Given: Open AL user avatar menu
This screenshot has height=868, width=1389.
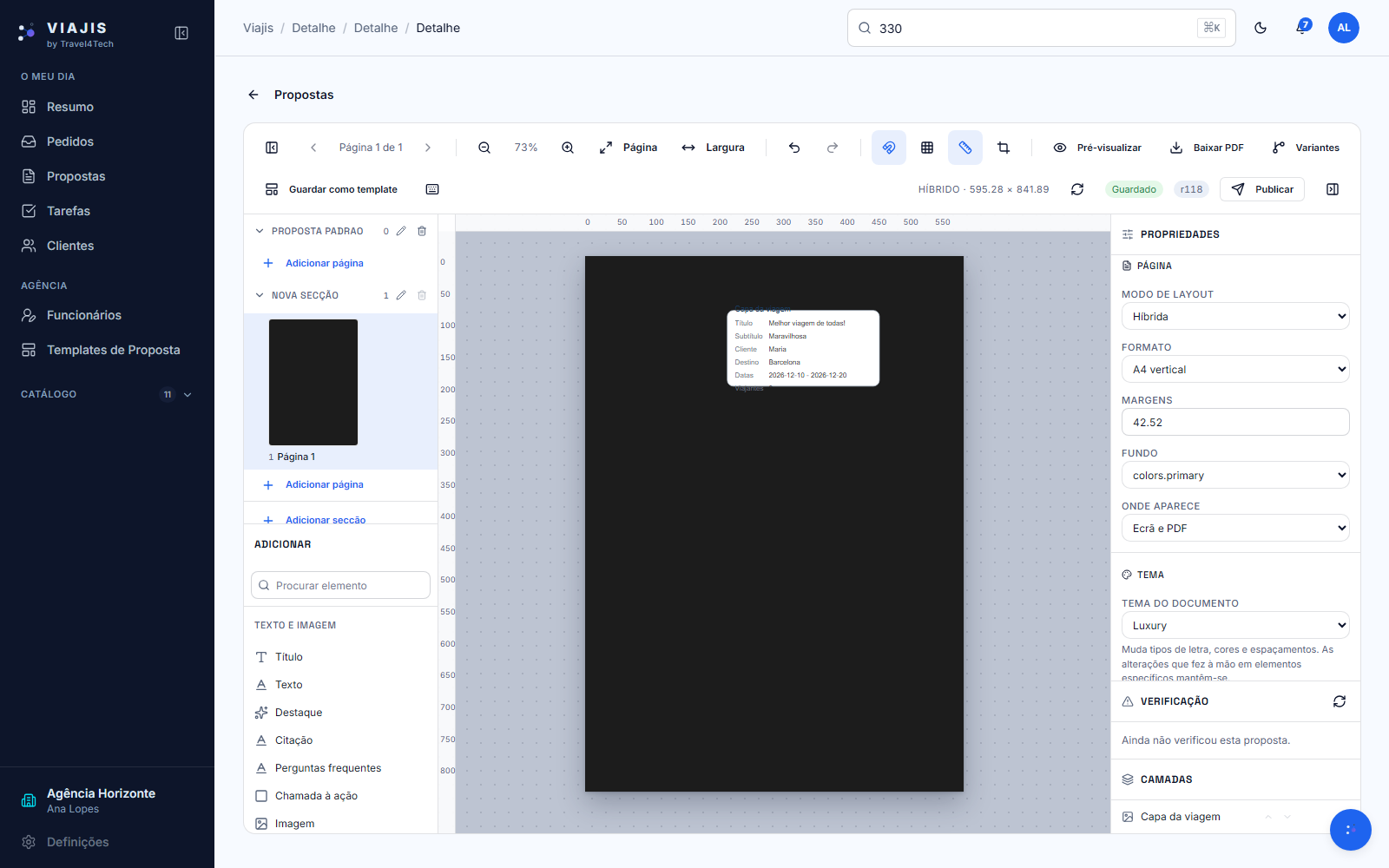Looking at the screenshot, I should tap(1344, 28).
